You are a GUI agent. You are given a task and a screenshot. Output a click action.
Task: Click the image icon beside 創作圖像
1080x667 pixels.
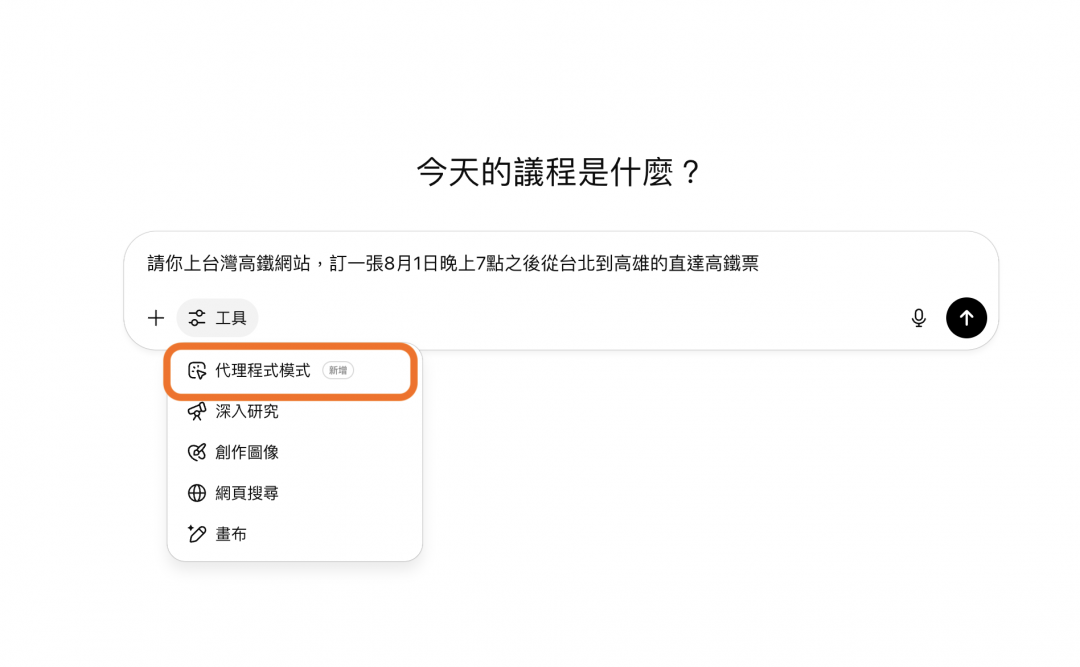click(197, 452)
